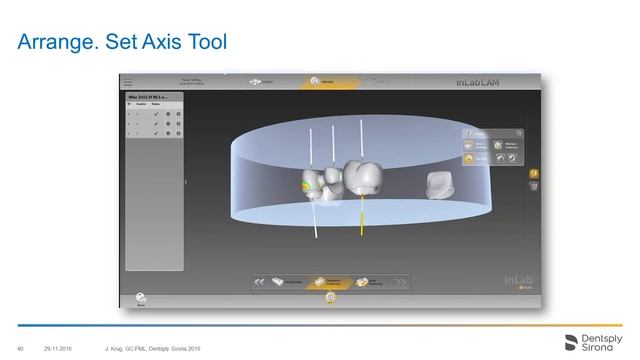Screen dimensions: 640x360
Task: Click the round dot icon in first row
Action: click(168, 114)
